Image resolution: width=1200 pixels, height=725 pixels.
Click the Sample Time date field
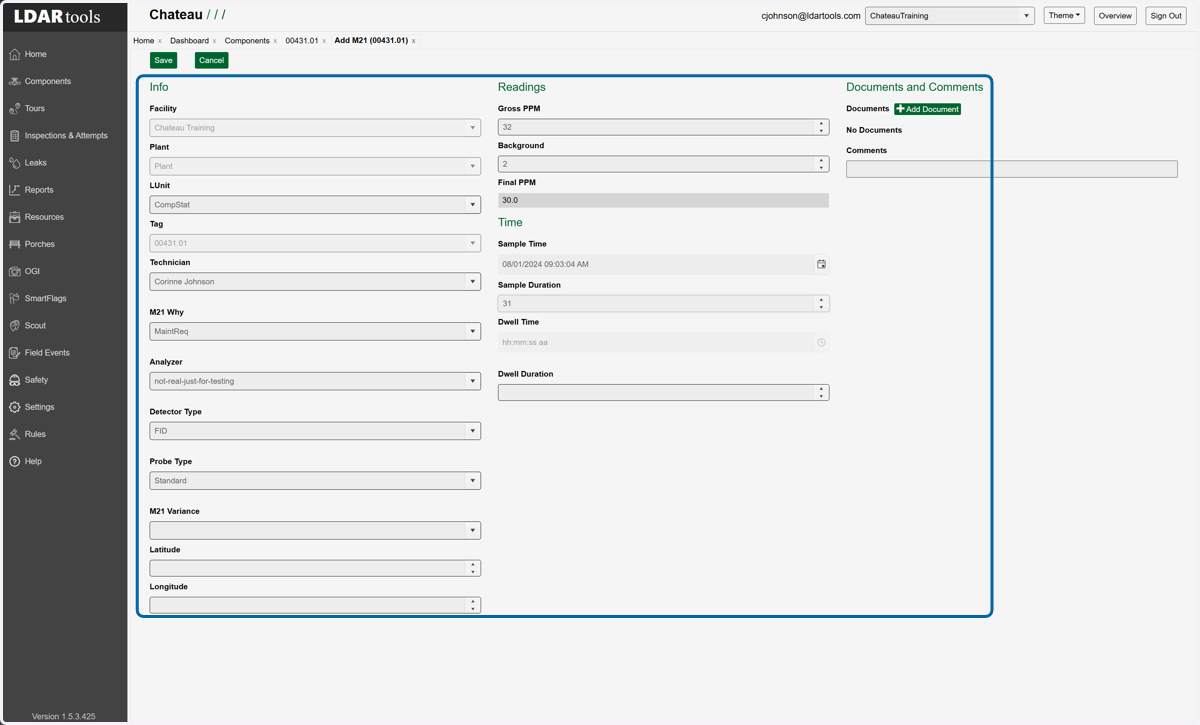coord(663,264)
